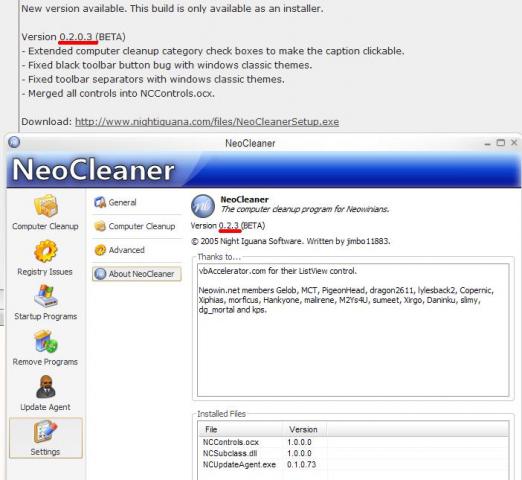Screen dimensions: 522x480
Task: Choose the About NeoCleaner tab
Action: click(137, 274)
